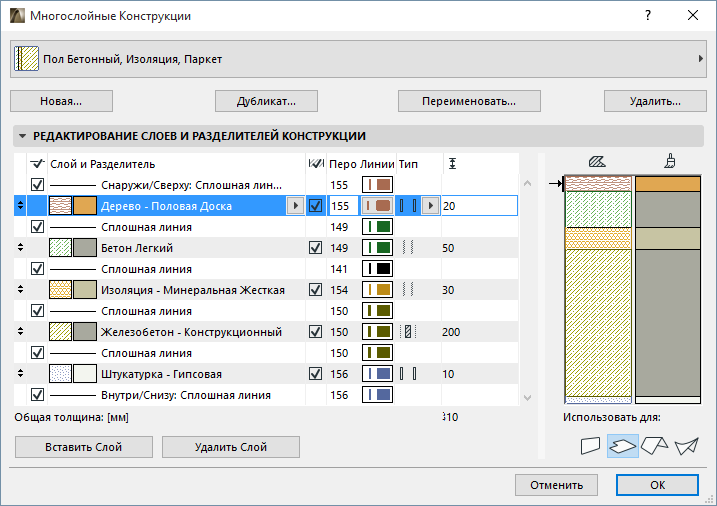Open pen color swatch for Дерево - Половая Доска

click(377, 206)
